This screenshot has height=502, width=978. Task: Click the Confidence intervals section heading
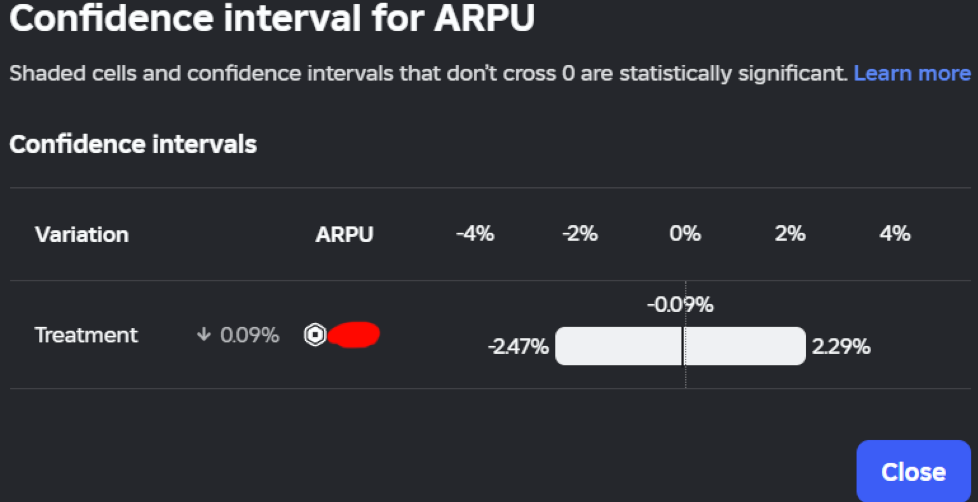(x=133, y=145)
